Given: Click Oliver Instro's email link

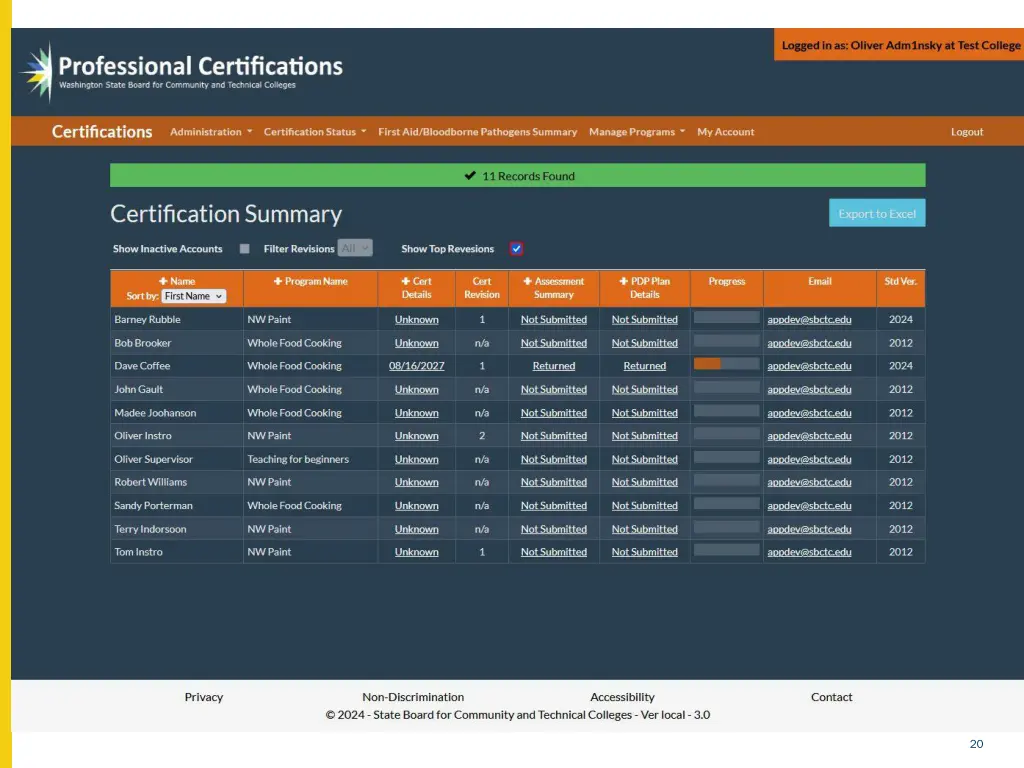Looking at the screenshot, I should point(809,436).
